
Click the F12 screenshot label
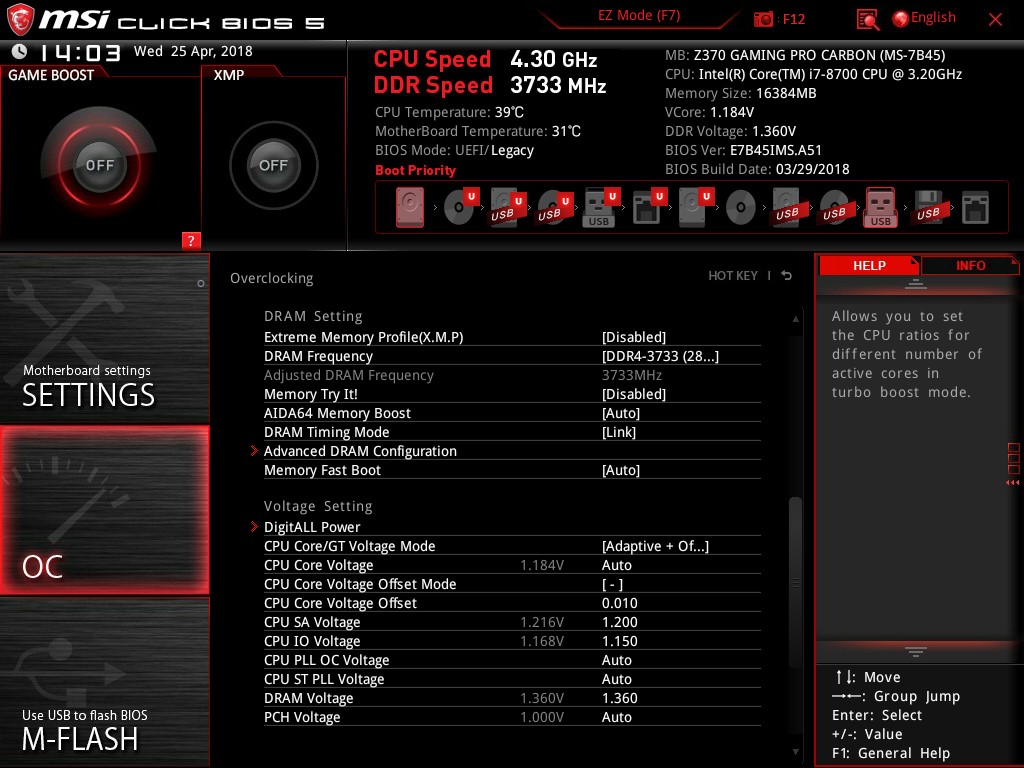[793, 19]
